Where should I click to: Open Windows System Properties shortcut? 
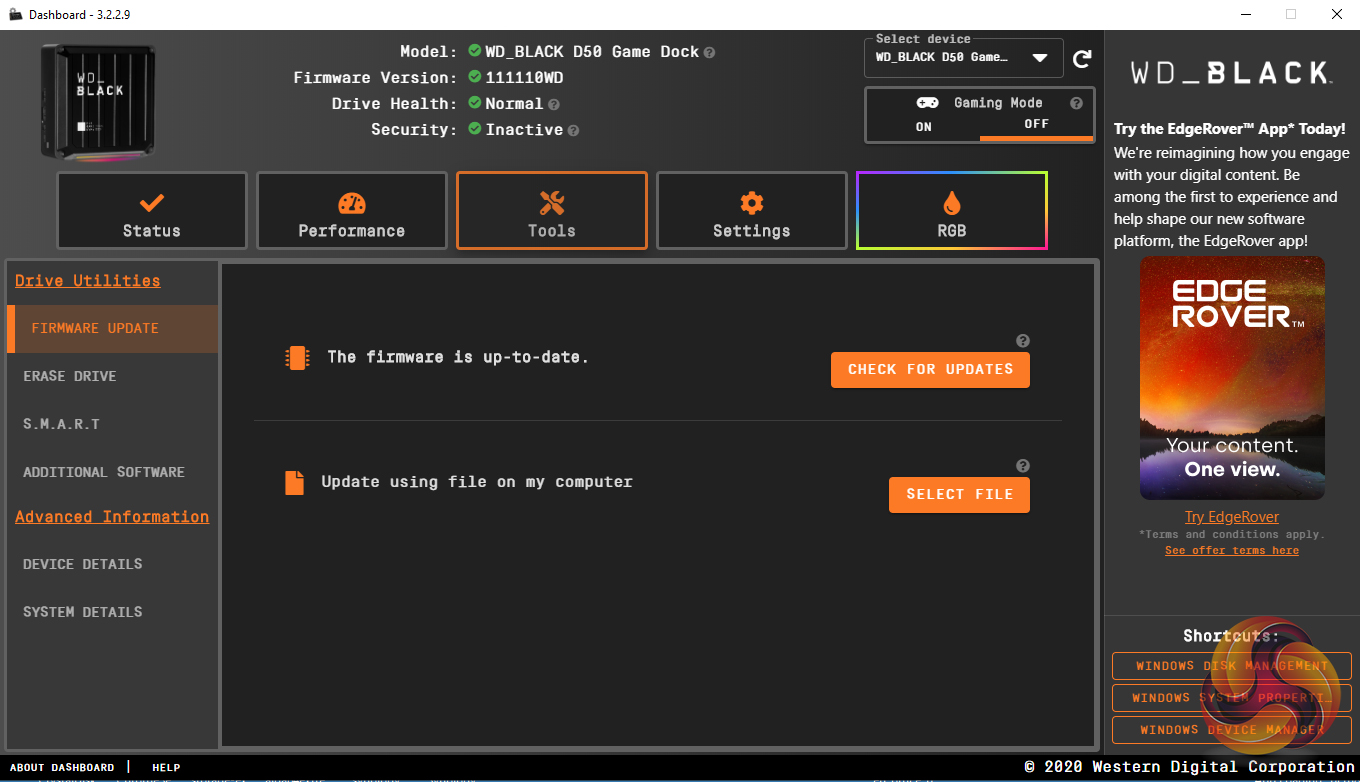point(1232,698)
